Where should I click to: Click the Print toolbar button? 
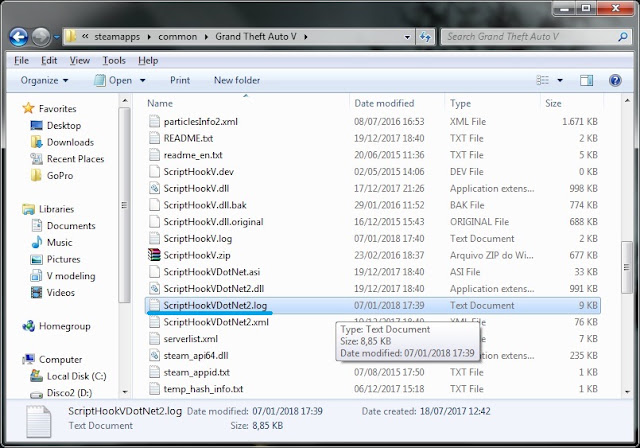click(180, 80)
